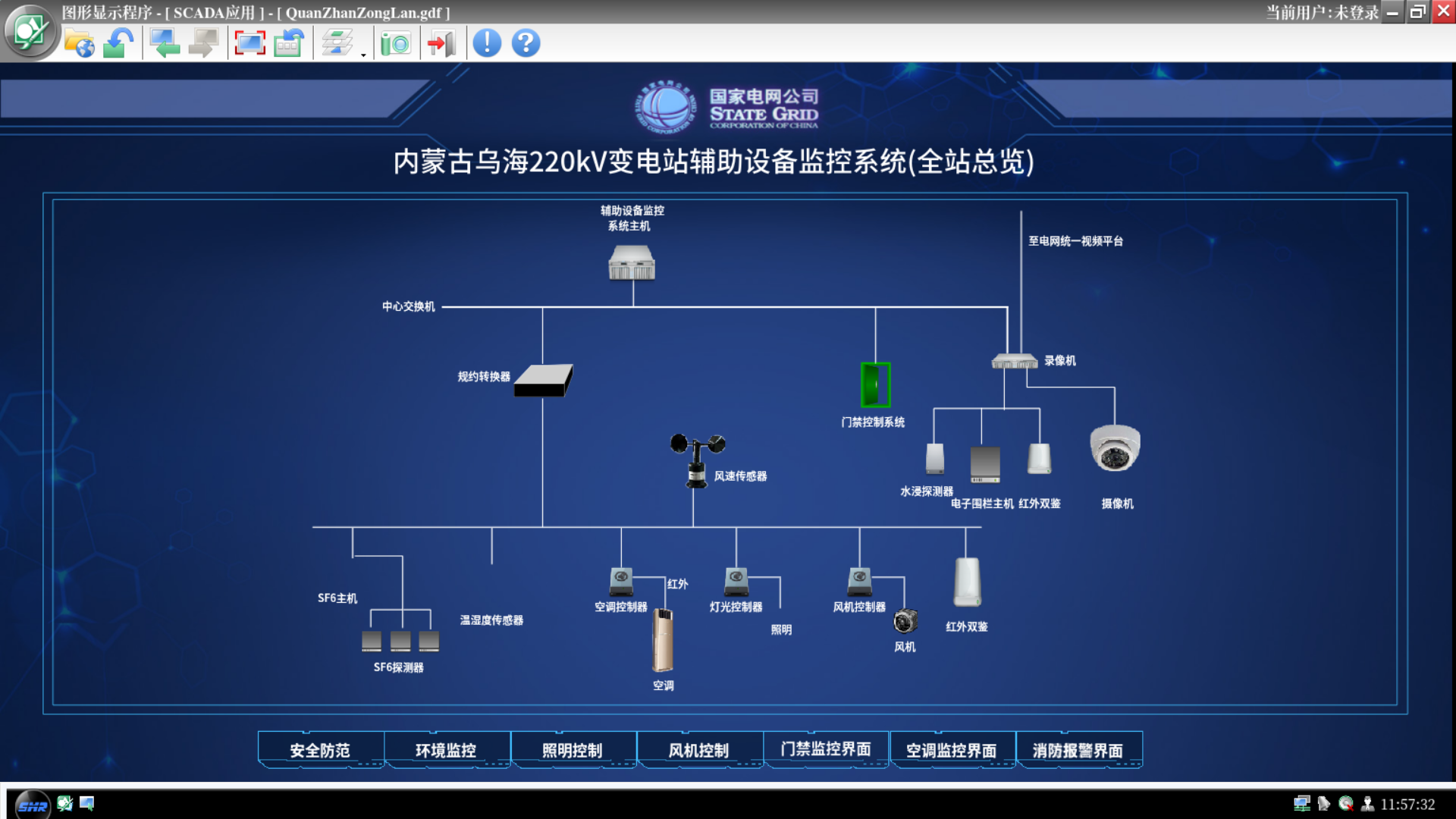Open help with the question mark icon

tap(526, 43)
